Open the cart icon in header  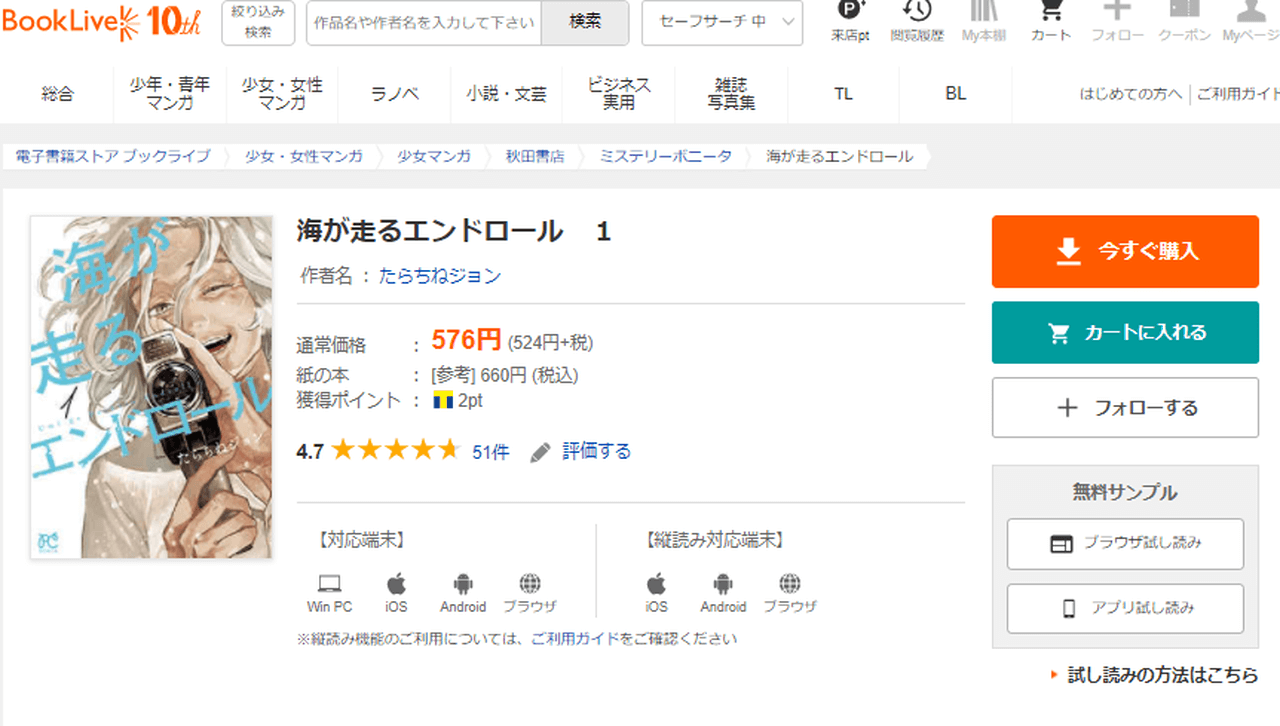pos(1050,14)
